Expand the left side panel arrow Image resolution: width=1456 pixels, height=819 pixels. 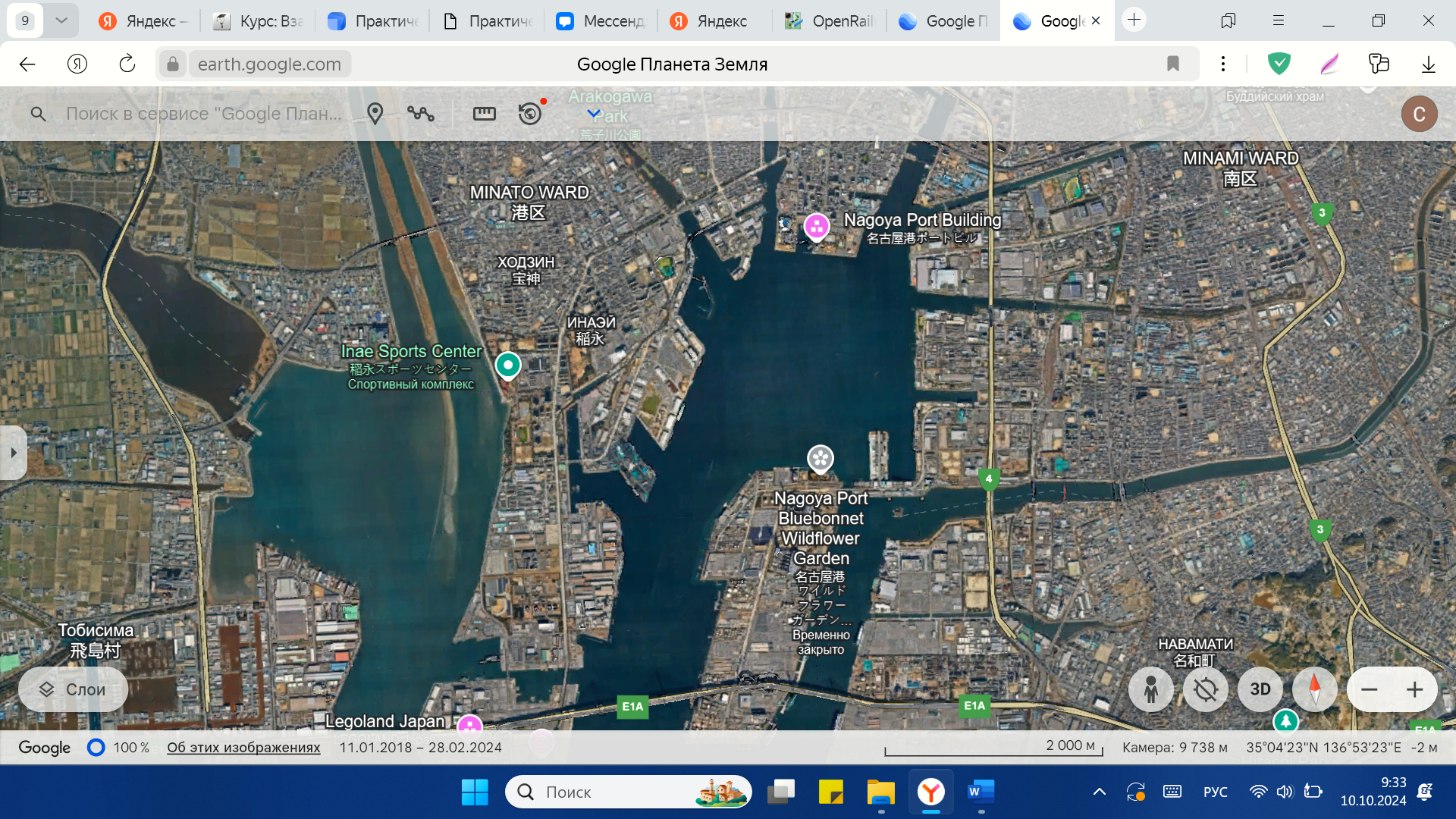click(14, 453)
